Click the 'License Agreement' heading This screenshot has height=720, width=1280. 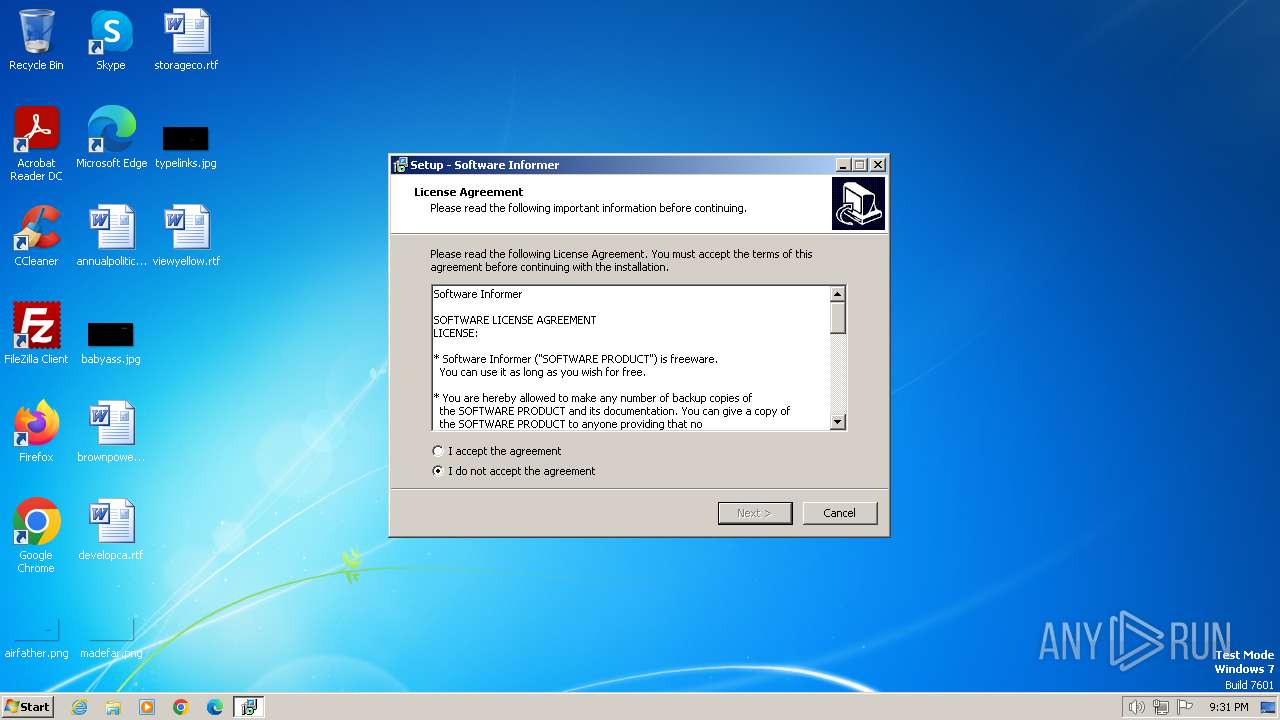(x=469, y=192)
